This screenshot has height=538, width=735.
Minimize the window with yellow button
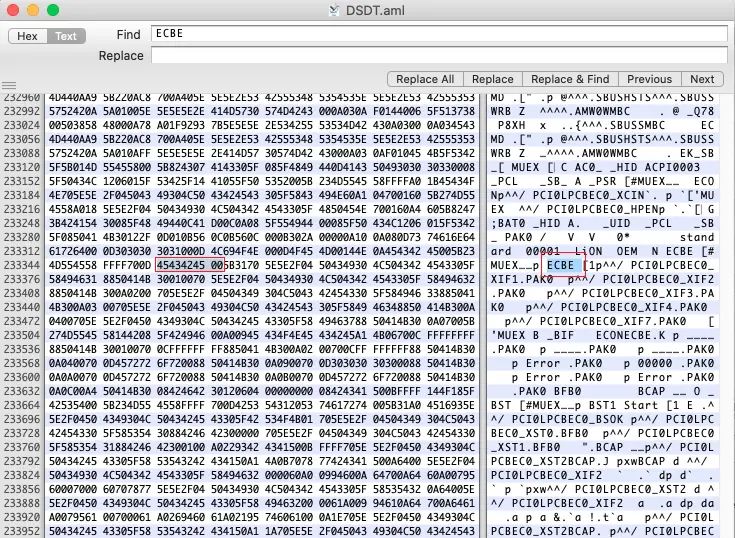[33, 10]
